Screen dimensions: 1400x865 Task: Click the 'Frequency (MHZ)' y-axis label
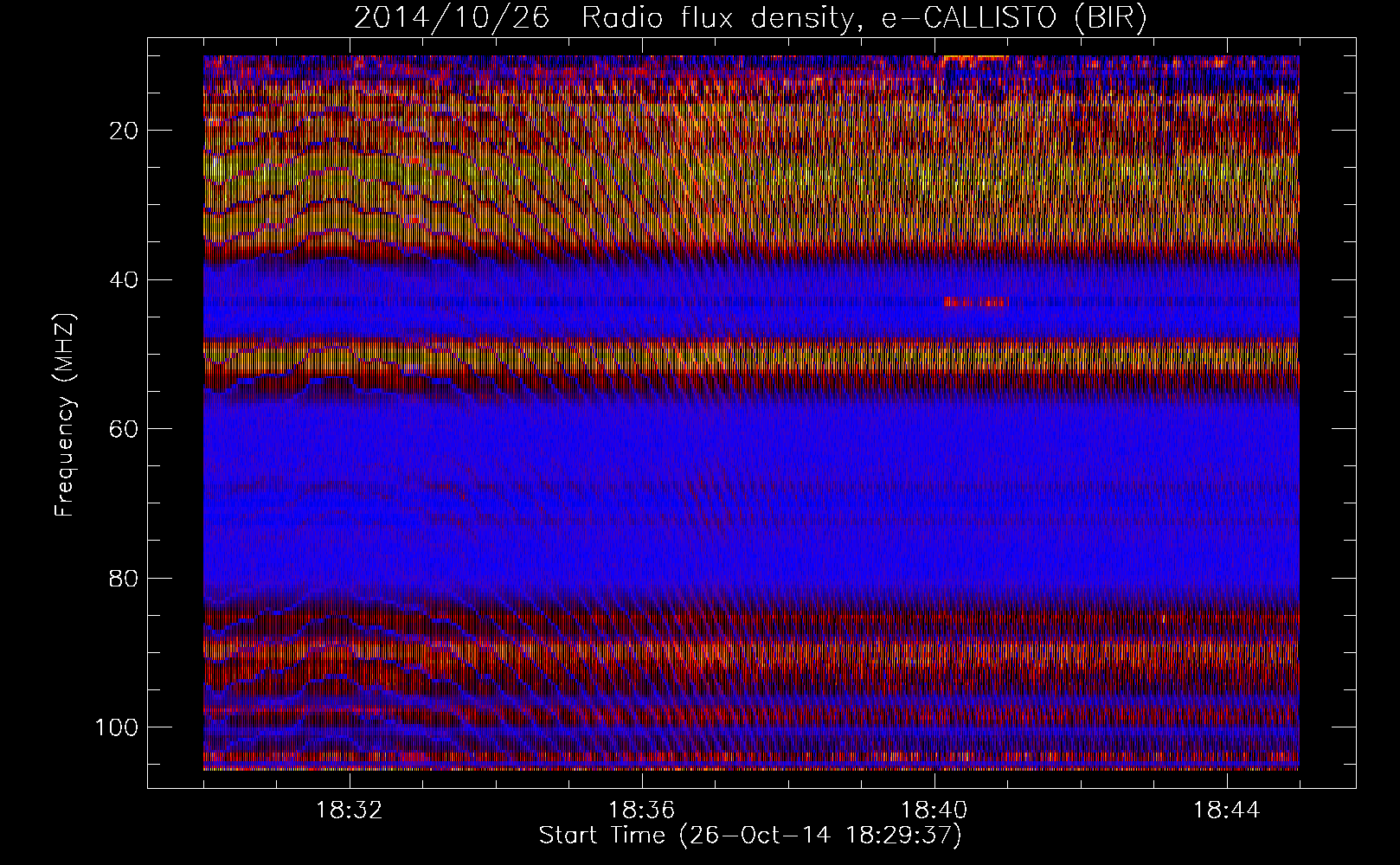coord(65,415)
